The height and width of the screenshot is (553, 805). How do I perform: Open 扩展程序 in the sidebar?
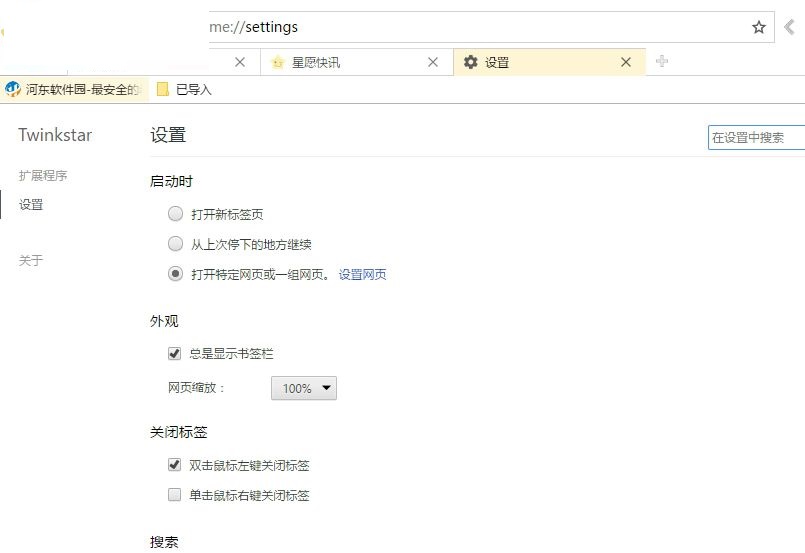pos(43,176)
